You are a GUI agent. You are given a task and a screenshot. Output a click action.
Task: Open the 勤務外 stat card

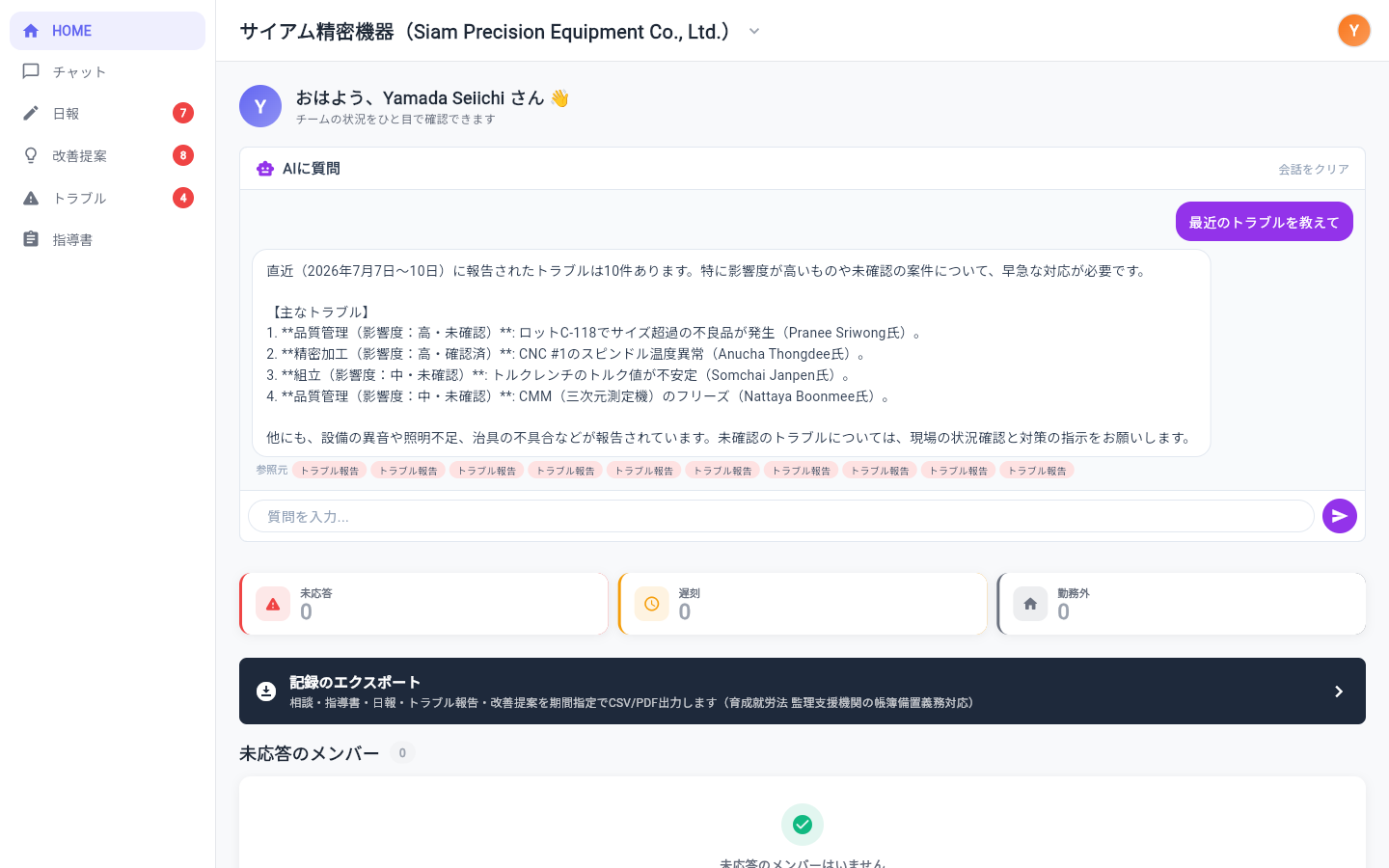tap(1182, 604)
